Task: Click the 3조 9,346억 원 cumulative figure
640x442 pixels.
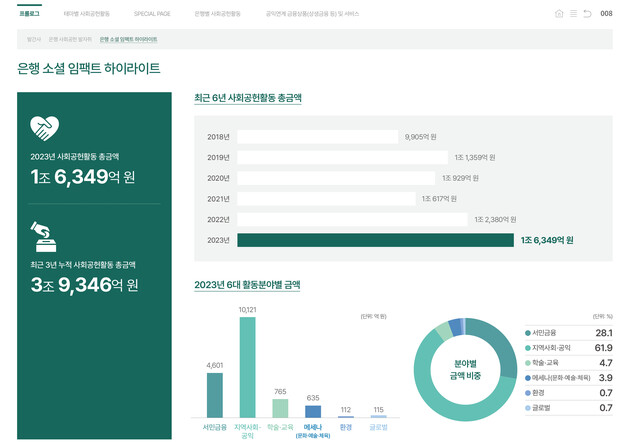Action: click(84, 284)
